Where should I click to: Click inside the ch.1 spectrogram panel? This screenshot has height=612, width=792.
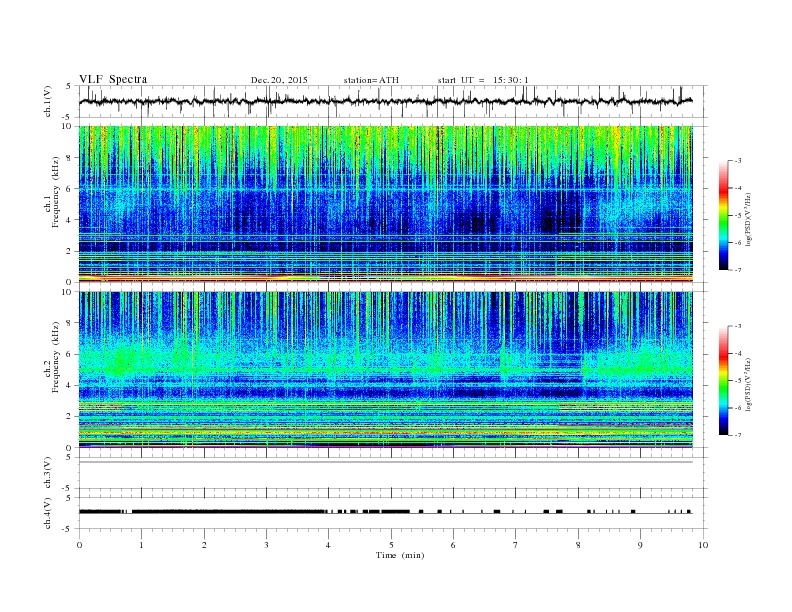click(x=386, y=204)
